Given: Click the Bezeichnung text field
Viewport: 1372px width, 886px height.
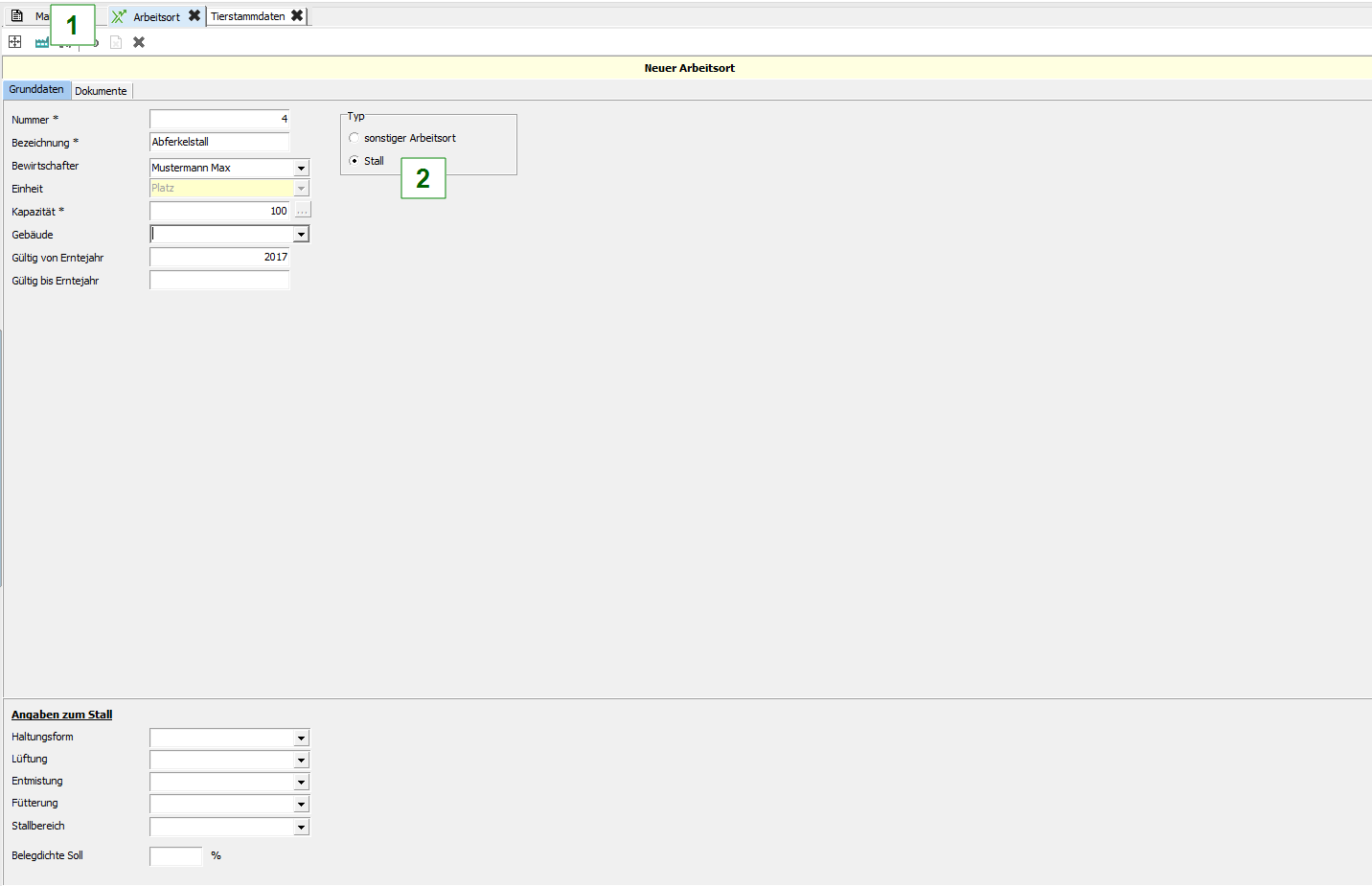Looking at the screenshot, I should click(219, 142).
